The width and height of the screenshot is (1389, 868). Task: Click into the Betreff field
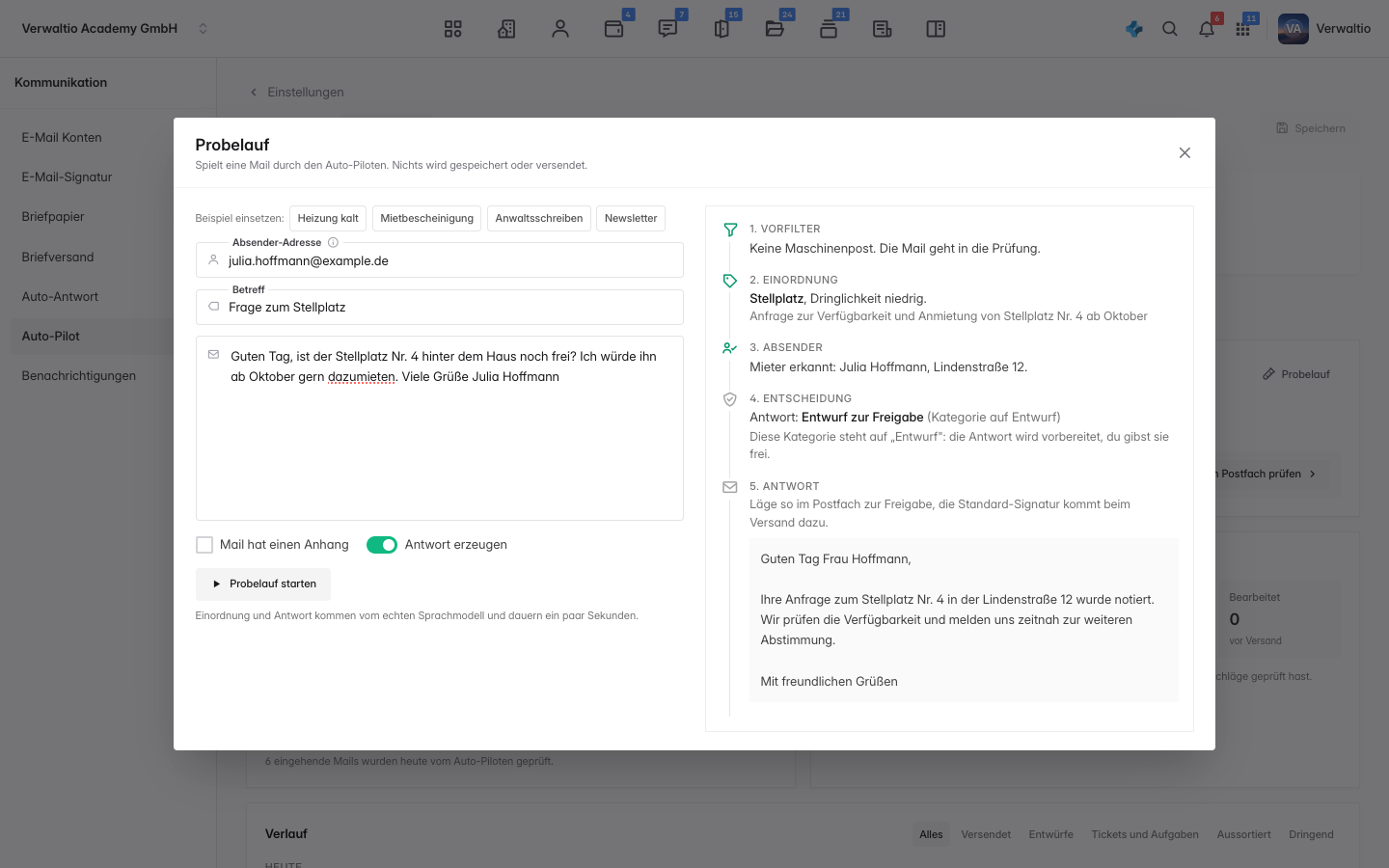pyautogui.click(x=440, y=308)
